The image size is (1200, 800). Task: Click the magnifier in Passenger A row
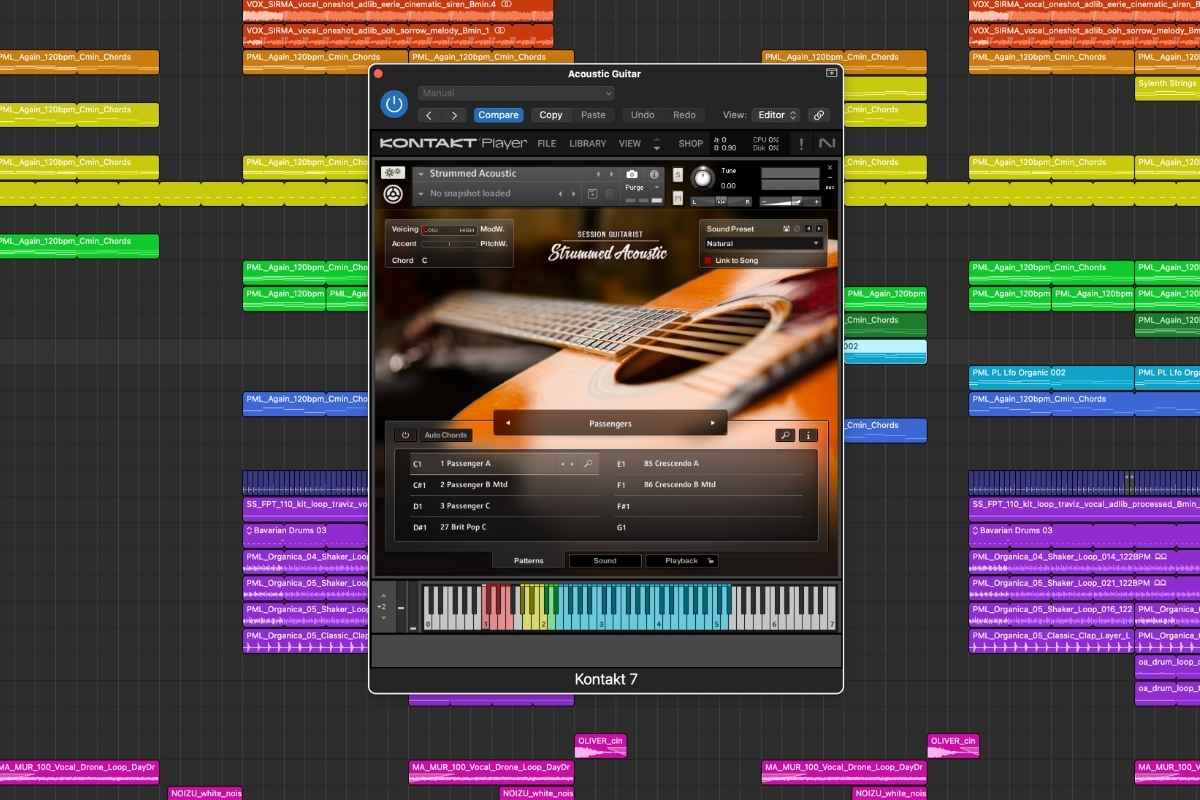pyautogui.click(x=588, y=464)
